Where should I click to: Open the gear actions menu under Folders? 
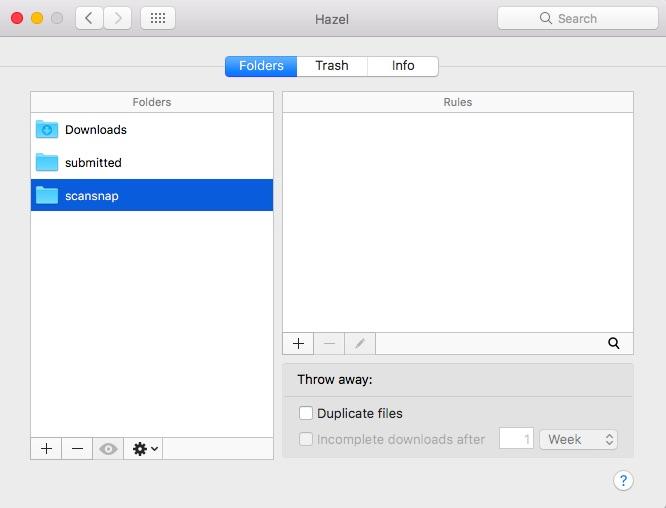145,449
